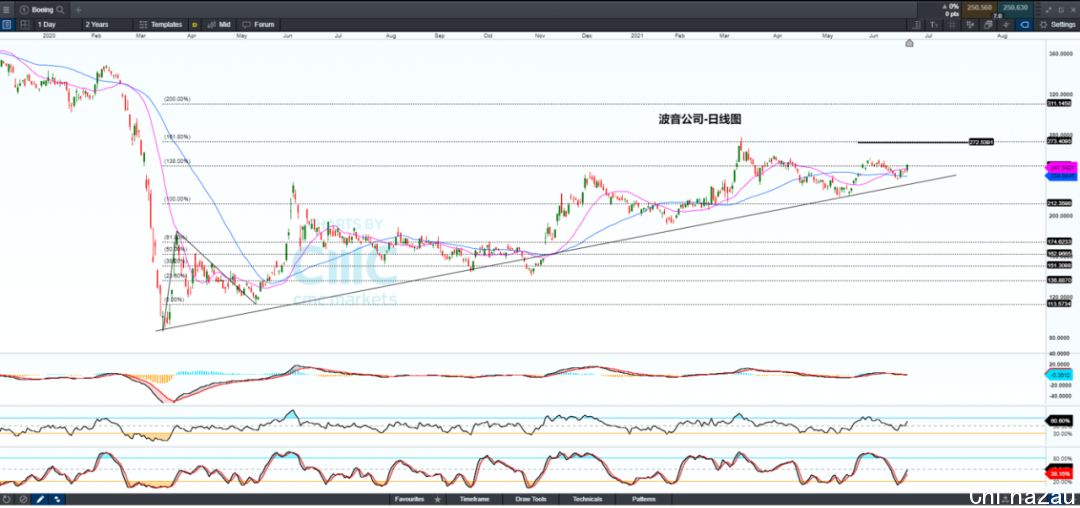Toggle the node-link icon beside pencil
Viewport: 1080px width, 508px height.
pyautogui.click(x=56, y=499)
